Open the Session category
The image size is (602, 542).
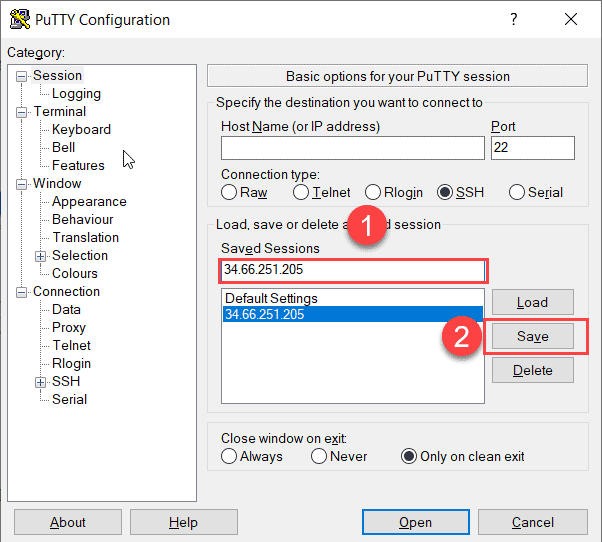click(57, 76)
